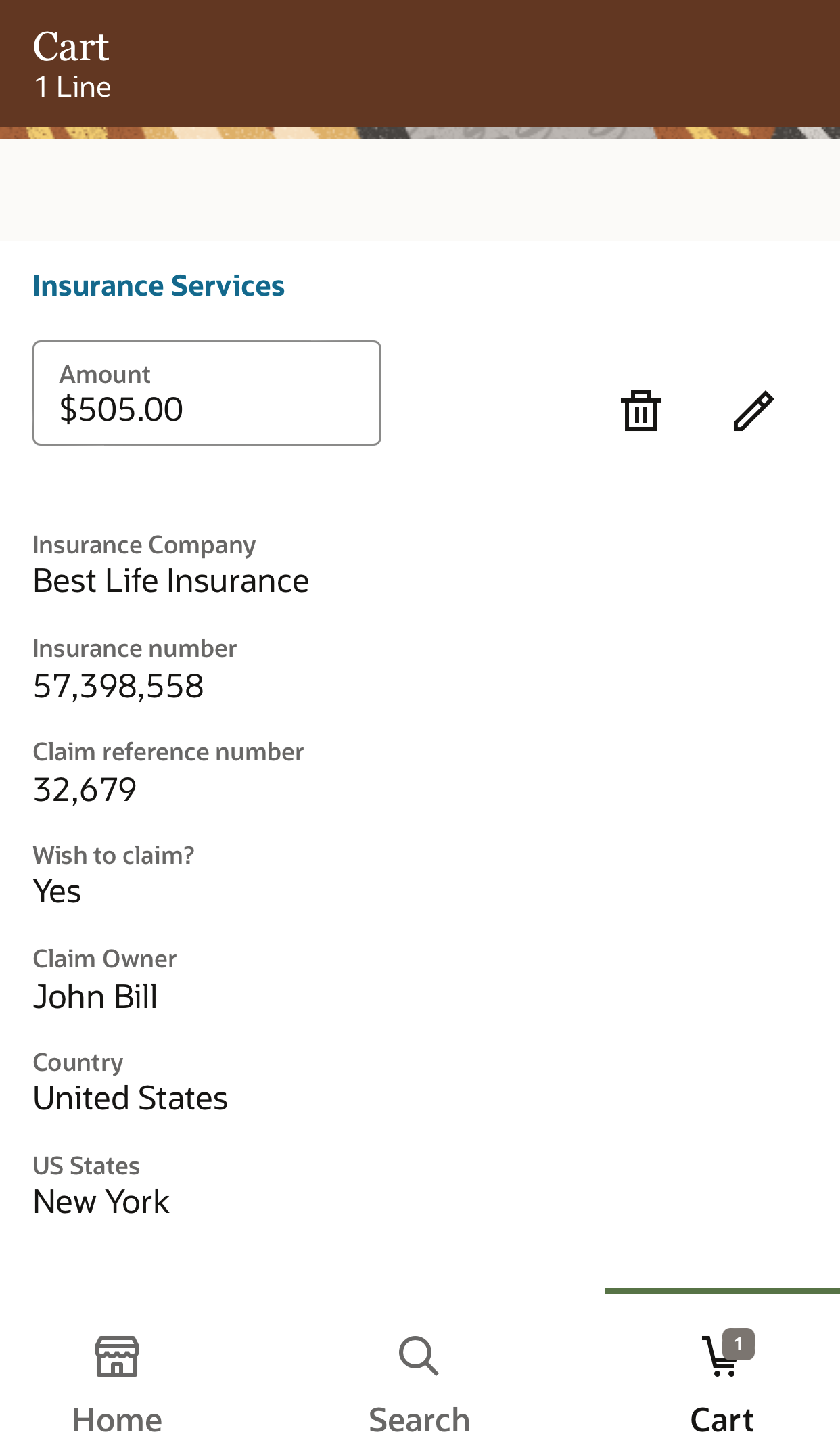Click the "1 Line" subtitle
Viewport: 840px width, 1449px height.
point(73,87)
